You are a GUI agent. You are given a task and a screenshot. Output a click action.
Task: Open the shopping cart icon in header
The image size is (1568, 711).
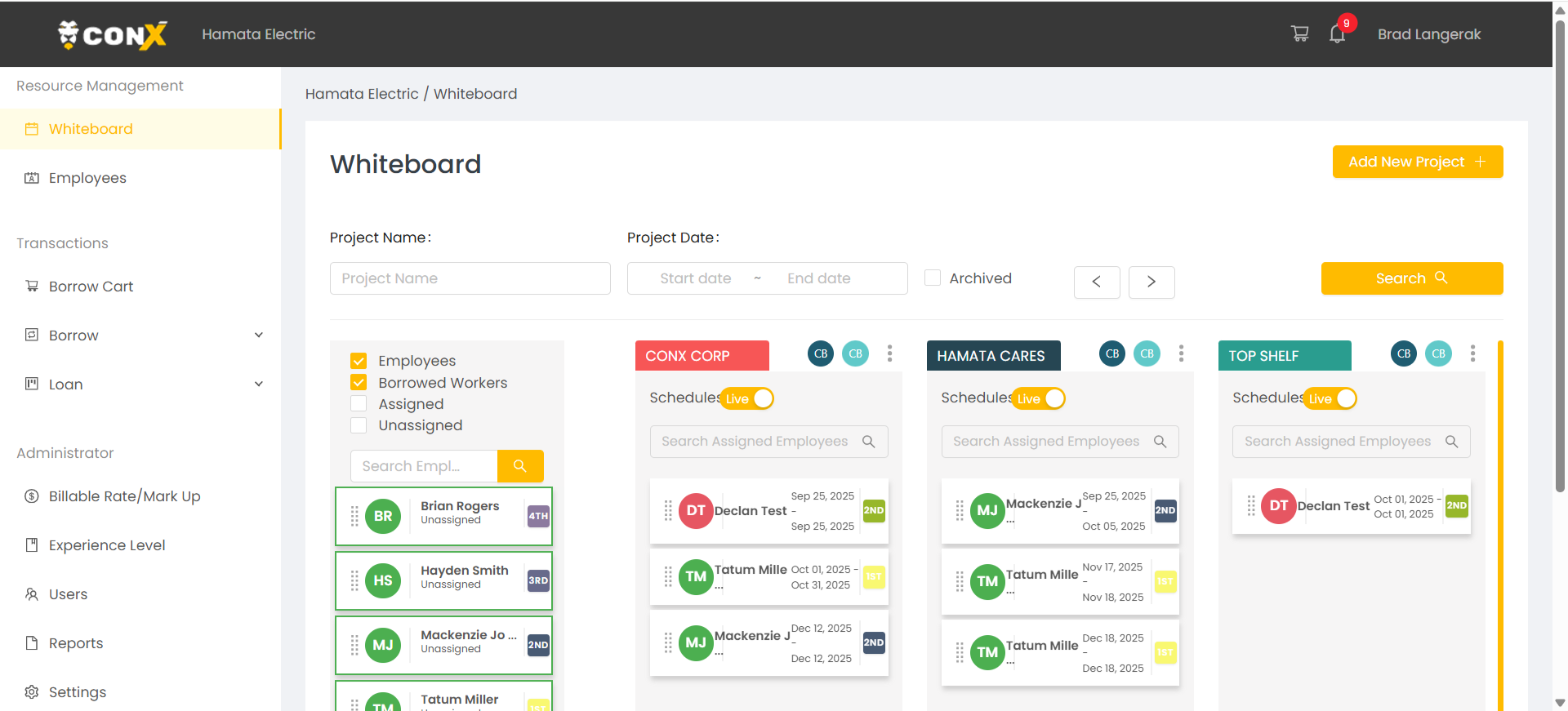(1299, 33)
